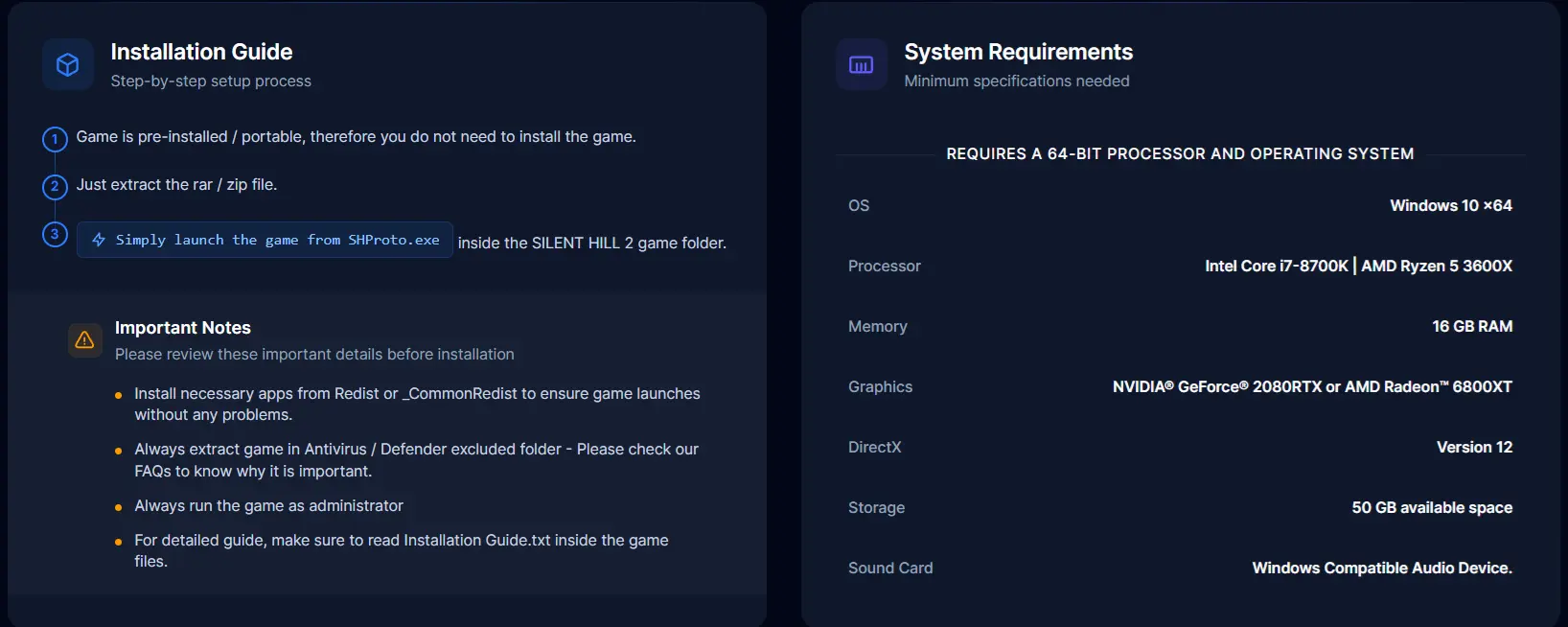The height and width of the screenshot is (627, 1568).
Task: Click the Processor value 'Intel Core i7-8700K'
Action: (x=1276, y=266)
